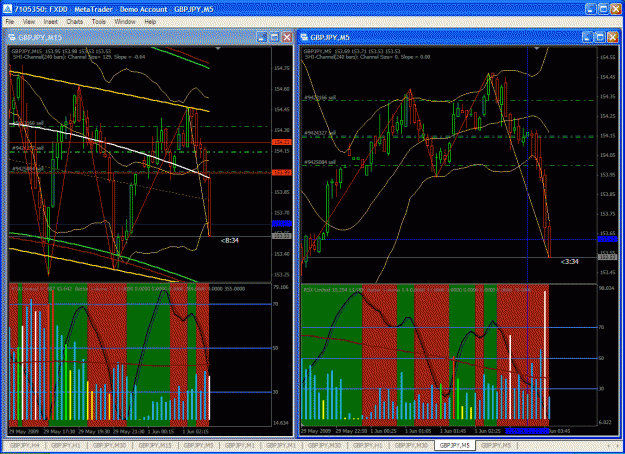Click the 98.034 indicator scale value
The height and width of the screenshot is (454, 625).
pyautogui.click(x=607, y=288)
